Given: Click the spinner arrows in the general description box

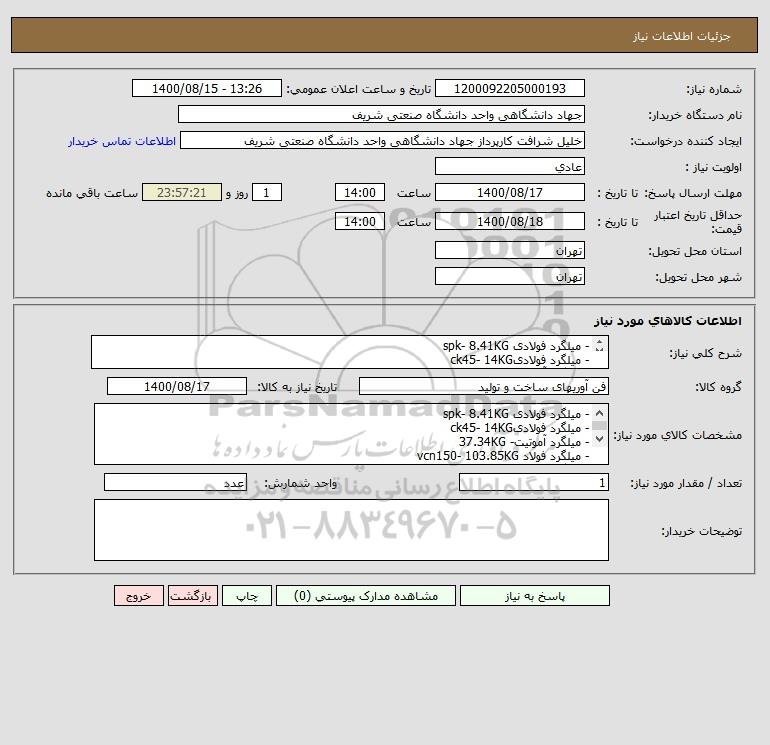Looking at the screenshot, I should 599,346.
